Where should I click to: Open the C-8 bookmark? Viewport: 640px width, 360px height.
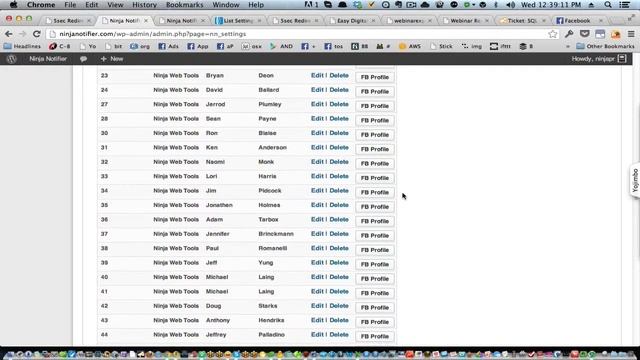tap(60, 47)
